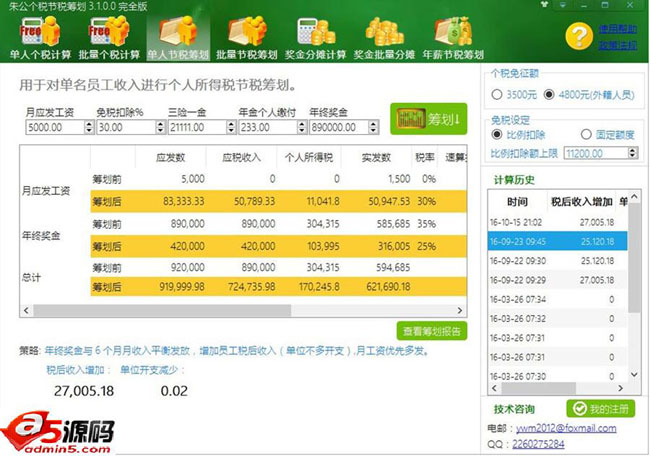Open the 使用帮助 link
650x456 pixels.
coord(617,29)
